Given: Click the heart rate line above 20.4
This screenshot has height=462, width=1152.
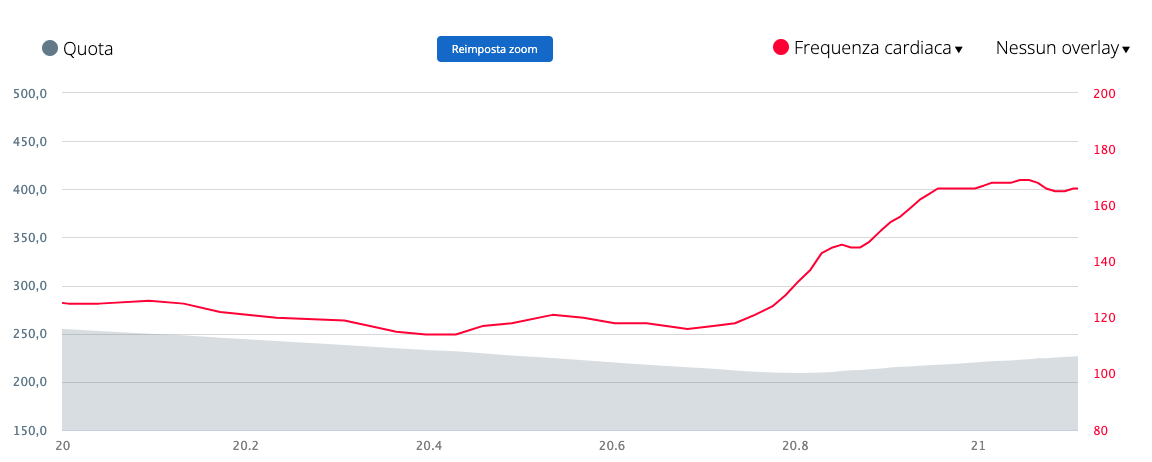Looking at the screenshot, I should [x=428, y=334].
